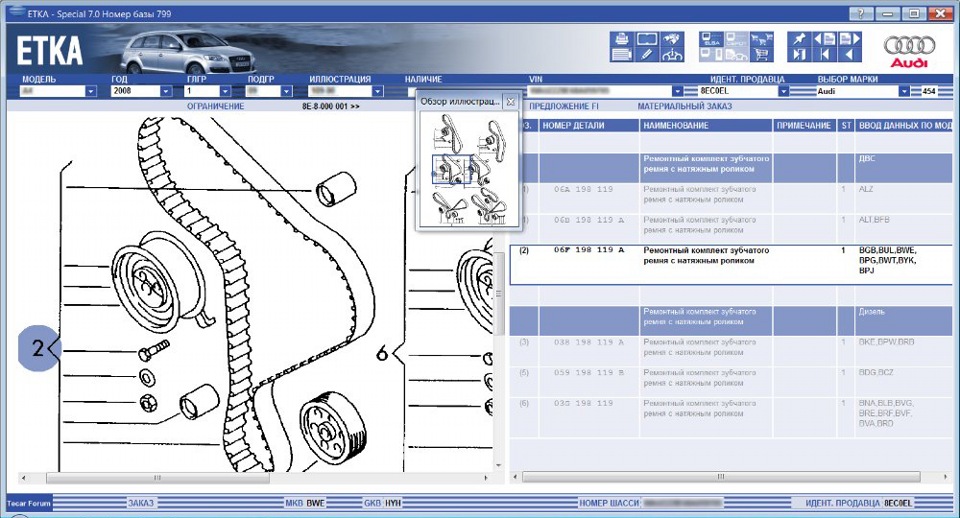Click the greyed monitor and phone icon
Viewport: 960px width, 518px height.
[x=711, y=54]
